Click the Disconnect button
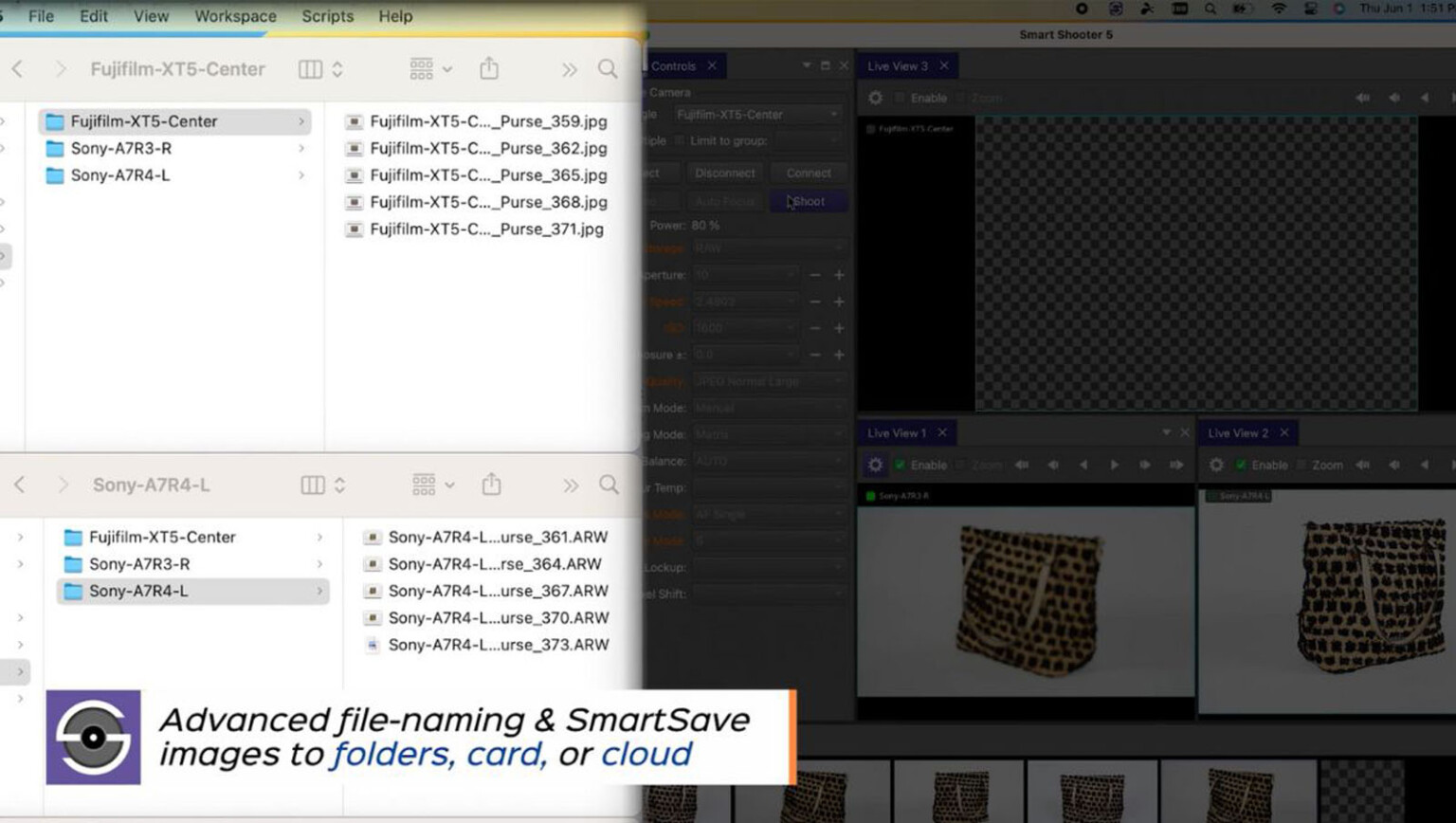 coord(724,173)
